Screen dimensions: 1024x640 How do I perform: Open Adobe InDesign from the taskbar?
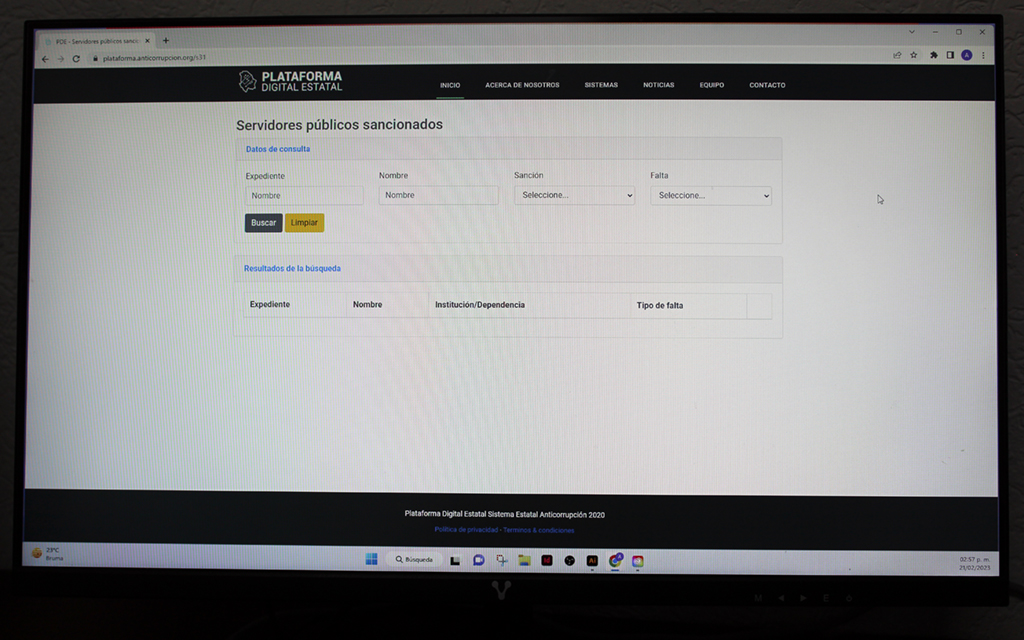547,561
